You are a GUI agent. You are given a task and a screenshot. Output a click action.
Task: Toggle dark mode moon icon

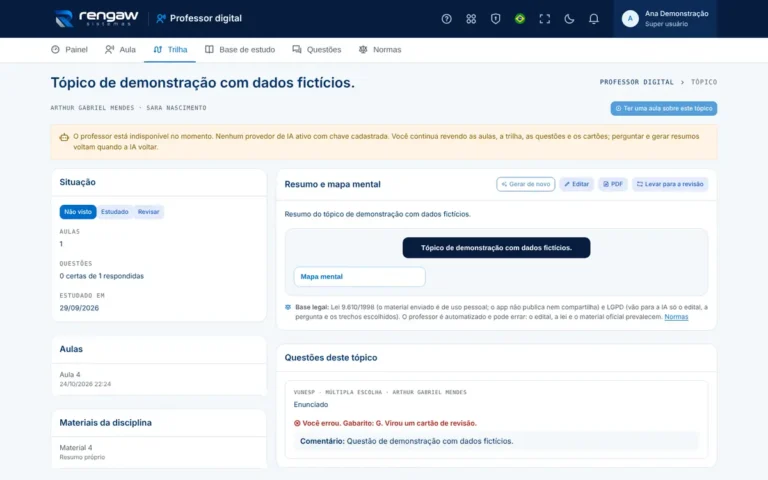569,19
